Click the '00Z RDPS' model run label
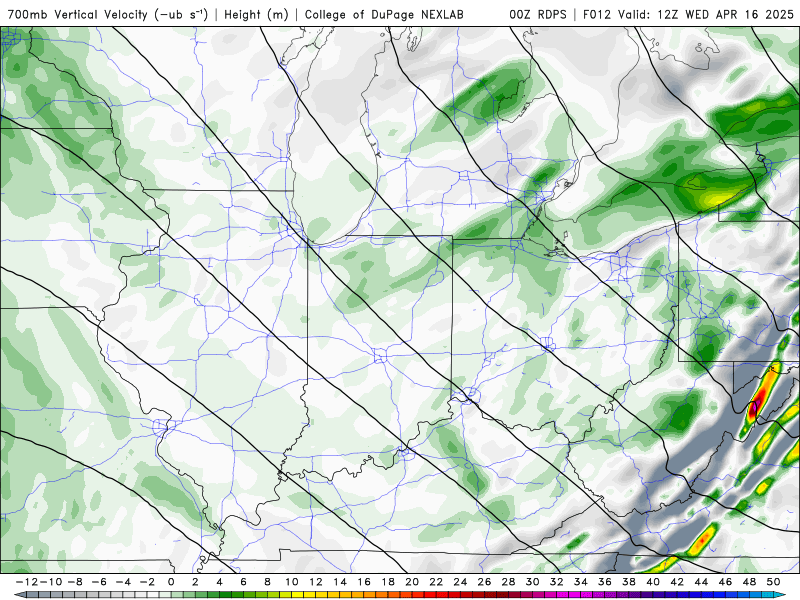Viewport: 800px width, 600px height. point(538,14)
